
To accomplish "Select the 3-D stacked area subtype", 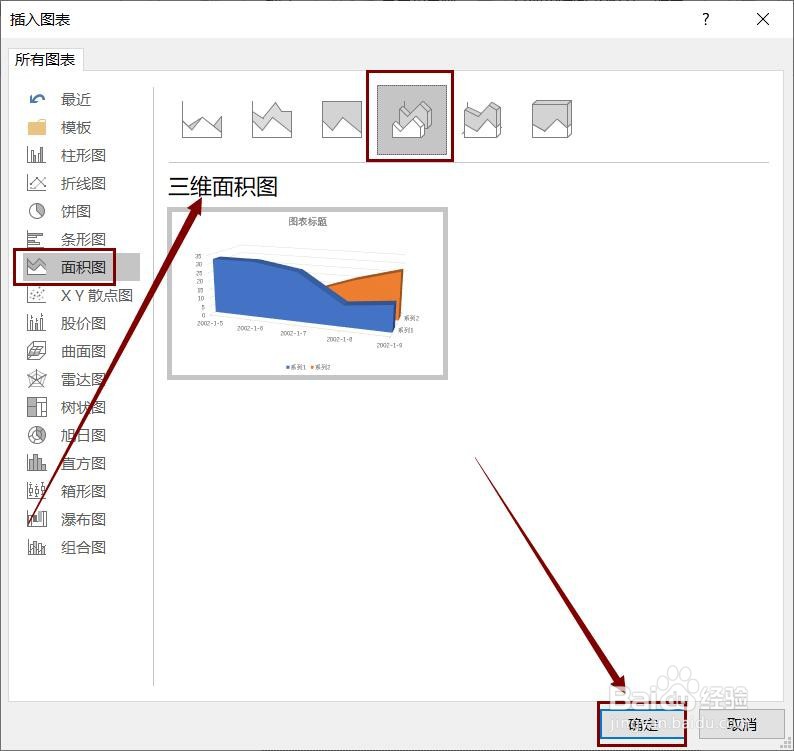I will click(x=482, y=120).
